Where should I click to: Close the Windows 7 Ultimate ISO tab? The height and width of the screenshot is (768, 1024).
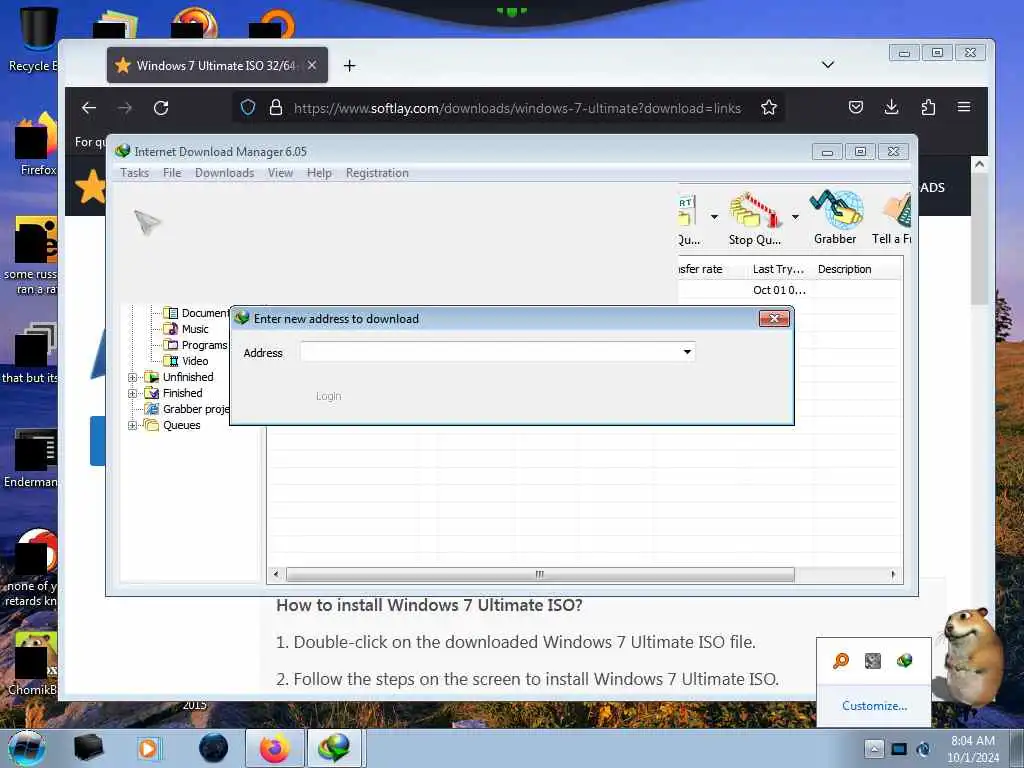(x=312, y=65)
